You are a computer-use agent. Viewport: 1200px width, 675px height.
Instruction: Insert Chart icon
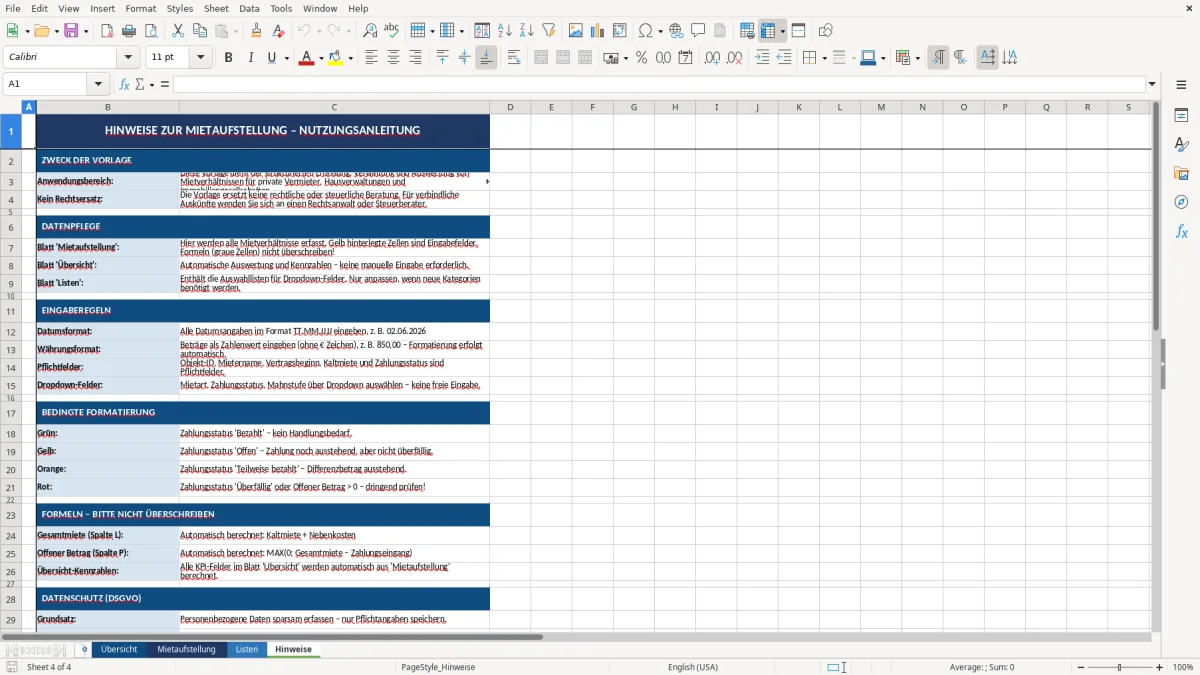pyautogui.click(x=598, y=31)
